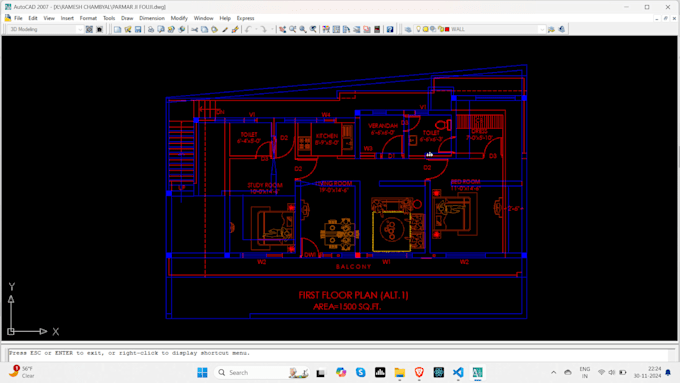The width and height of the screenshot is (680, 383).
Task: Open the Edit menu
Action: click(33, 18)
